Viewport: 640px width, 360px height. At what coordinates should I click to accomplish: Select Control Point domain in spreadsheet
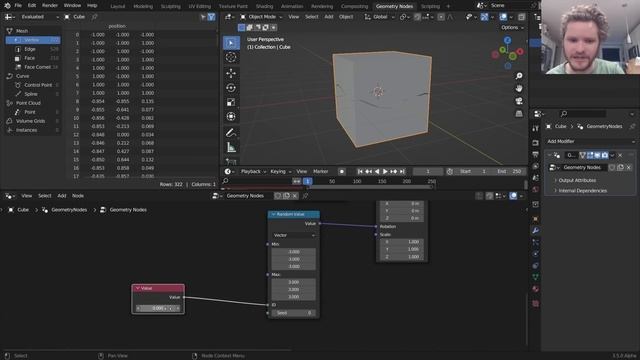33,85
